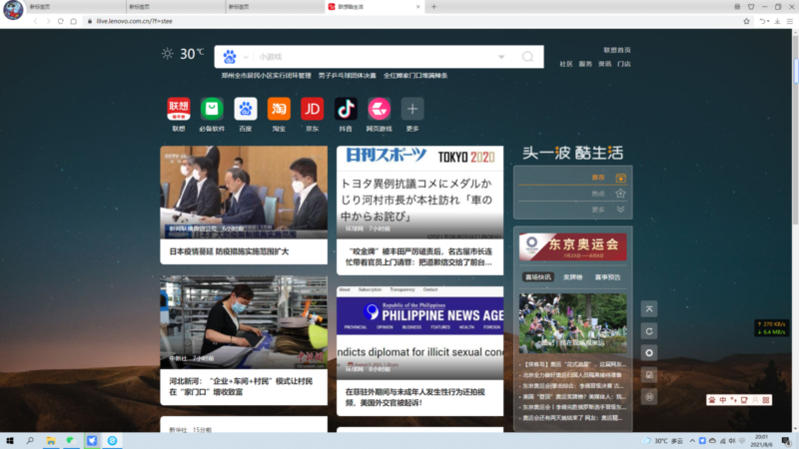Expand the search suggestions dropdown arrow
799x449 pixels.
[501, 57]
